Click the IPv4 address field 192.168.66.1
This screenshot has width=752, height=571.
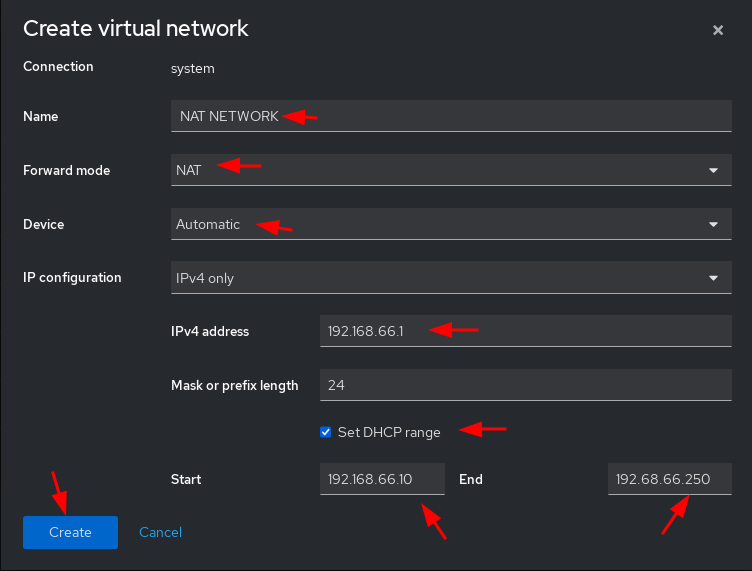pyautogui.click(x=526, y=331)
